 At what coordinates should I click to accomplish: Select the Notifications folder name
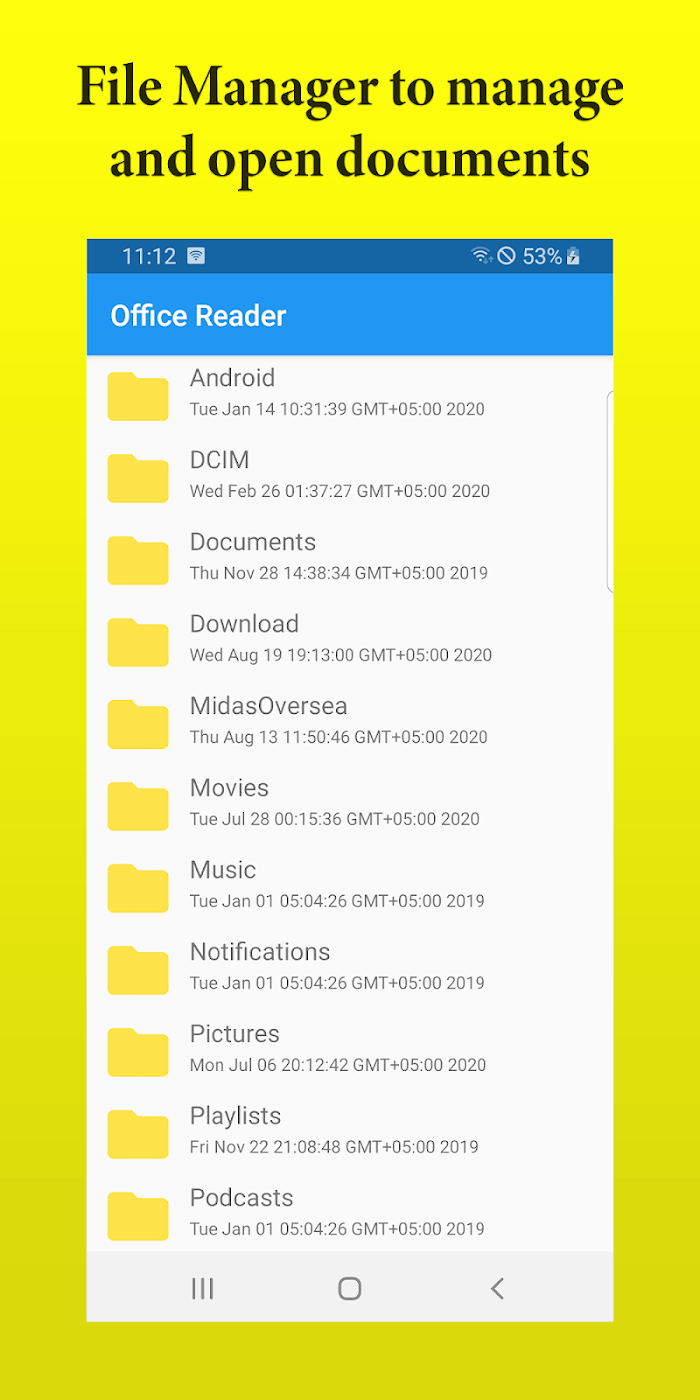(260, 952)
